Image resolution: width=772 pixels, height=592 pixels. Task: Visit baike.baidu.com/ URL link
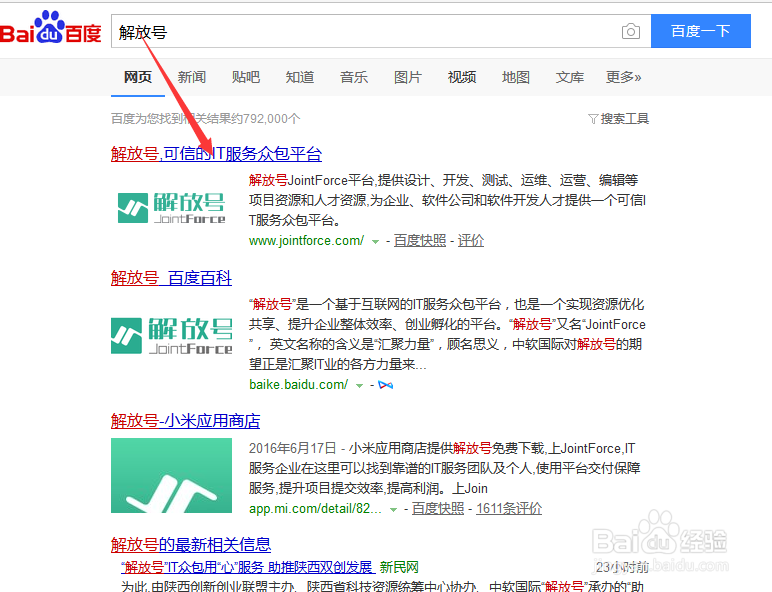298,385
